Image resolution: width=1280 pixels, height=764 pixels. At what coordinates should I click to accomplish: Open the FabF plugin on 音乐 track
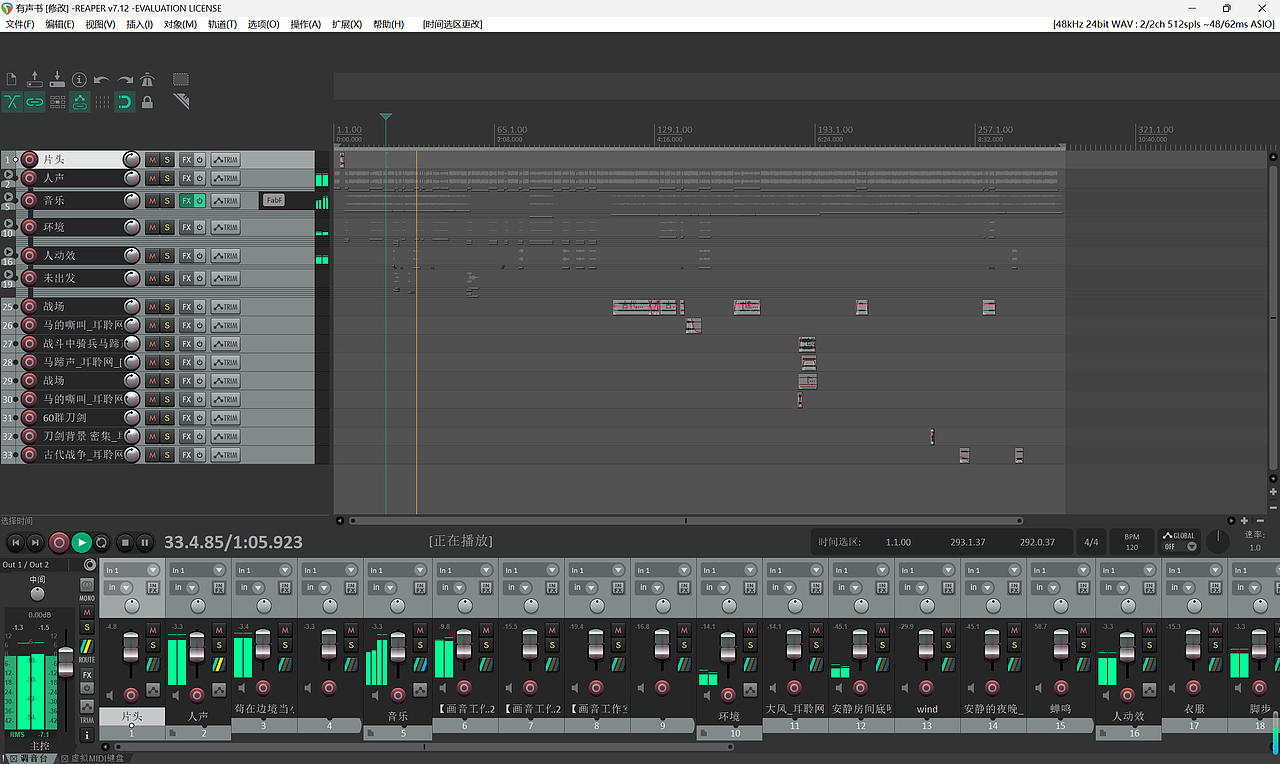(x=274, y=200)
